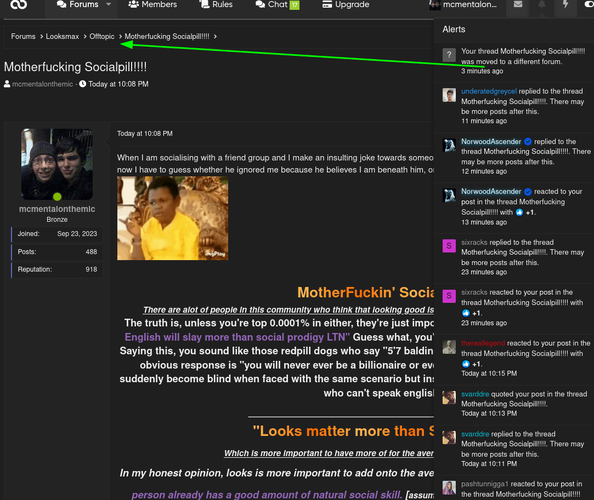This screenshot has width=594, height=500.
Task: Click username mcmentalonthemic below avatar
Action: point(57,209)
